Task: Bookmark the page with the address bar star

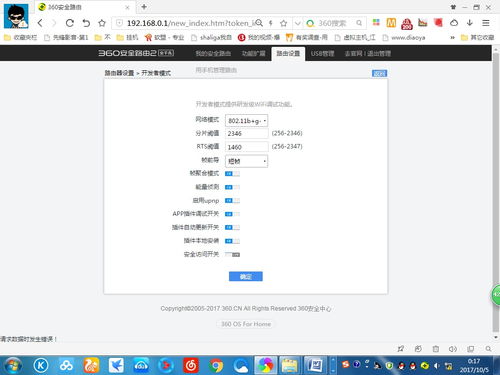Action: tap(284, 23)
